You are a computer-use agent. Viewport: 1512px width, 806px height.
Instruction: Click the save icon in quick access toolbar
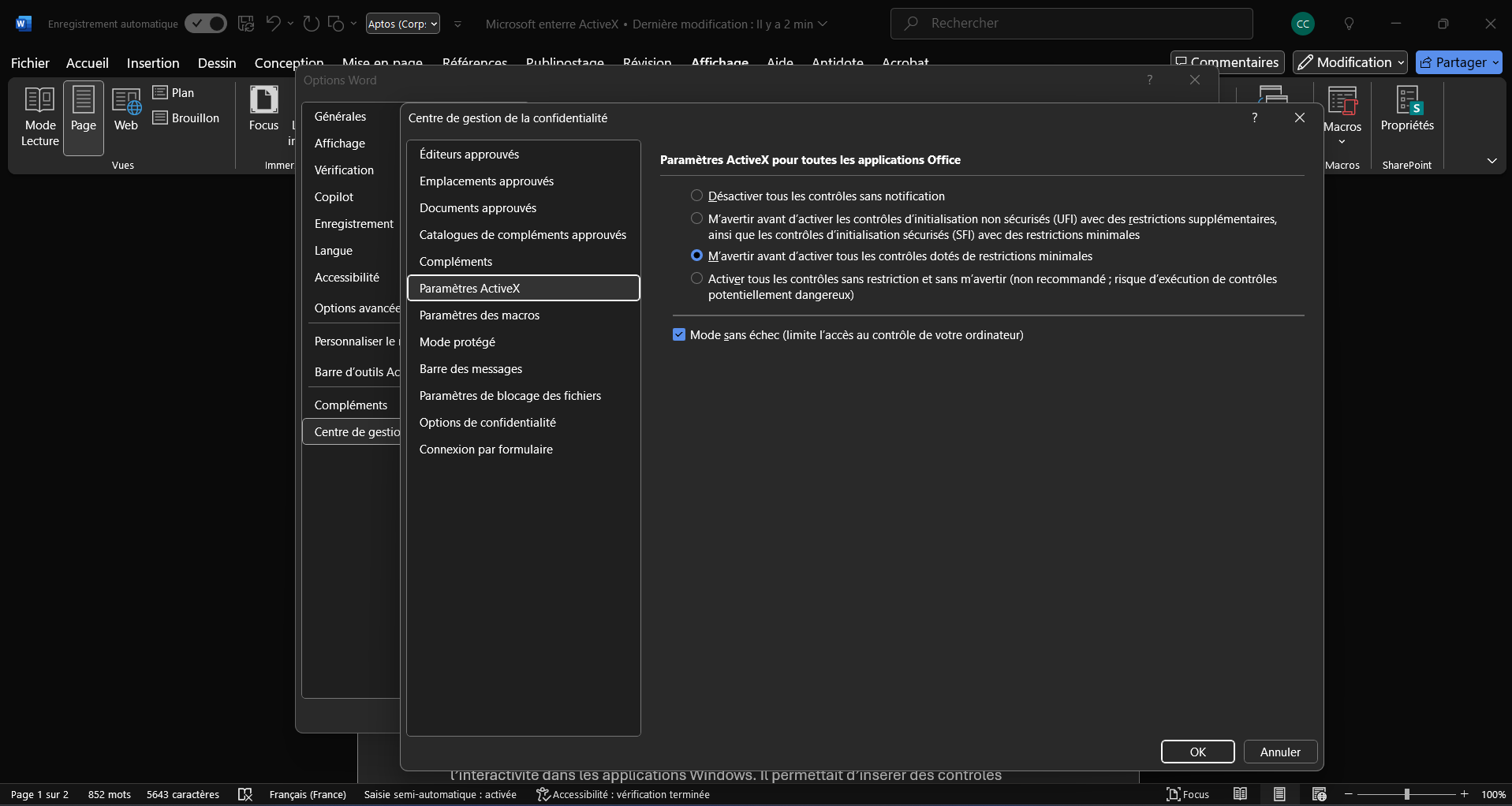tap(246, 24)
